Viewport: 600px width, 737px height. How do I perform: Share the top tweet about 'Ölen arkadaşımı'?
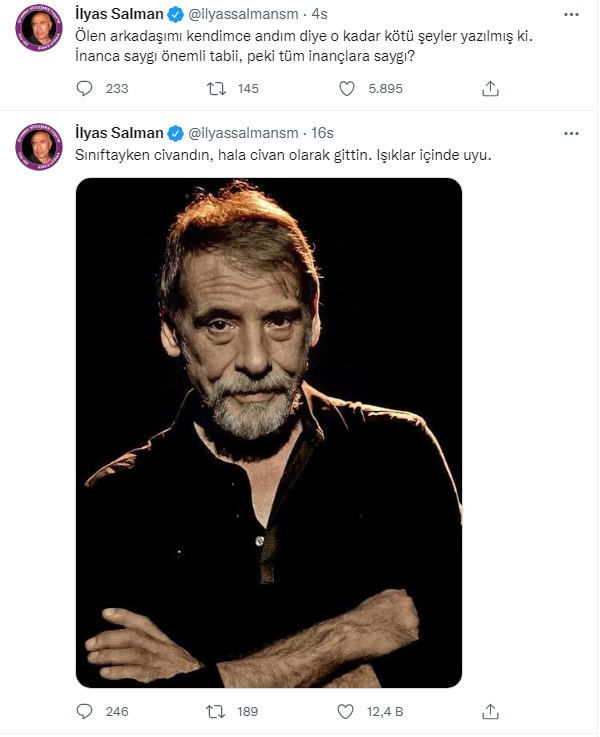pos(490,89)
